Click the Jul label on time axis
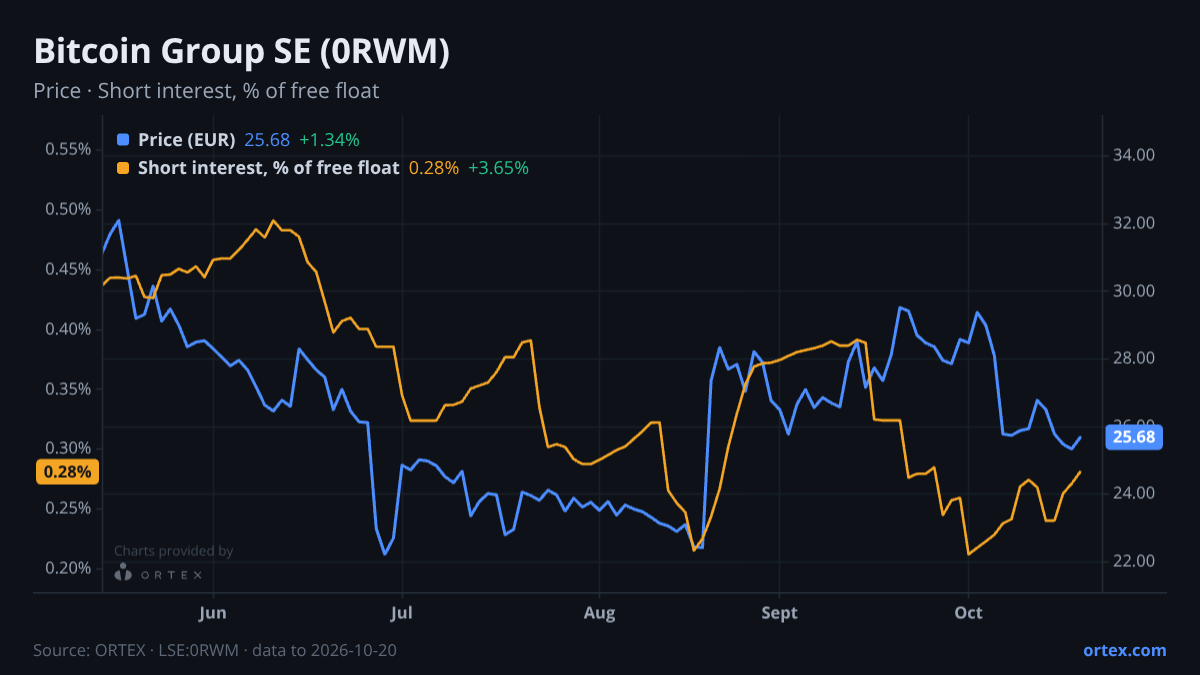This screenshot has width=1200, height=675. (x=401, y=613)
